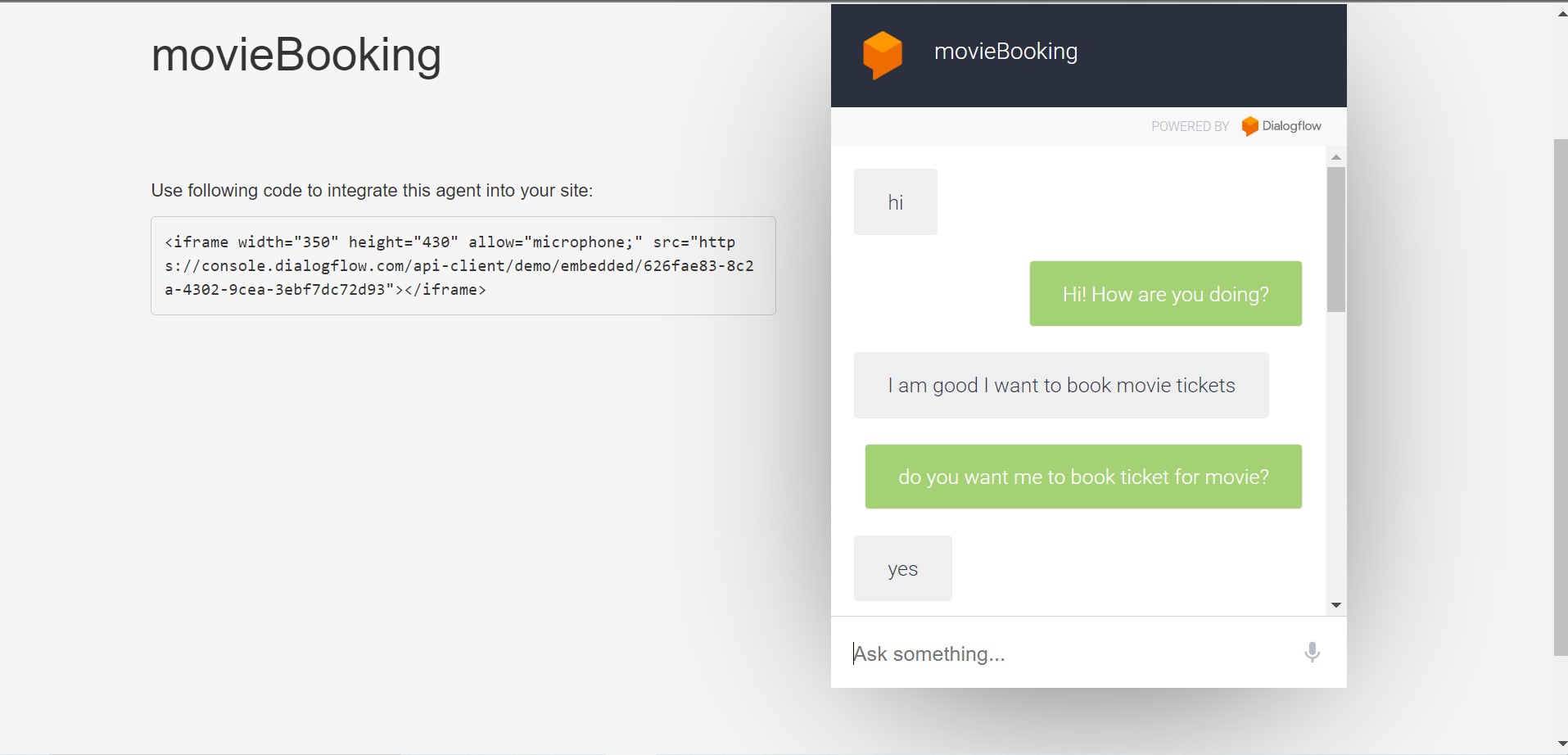Click the movieBooking page heading

(296, 54)
